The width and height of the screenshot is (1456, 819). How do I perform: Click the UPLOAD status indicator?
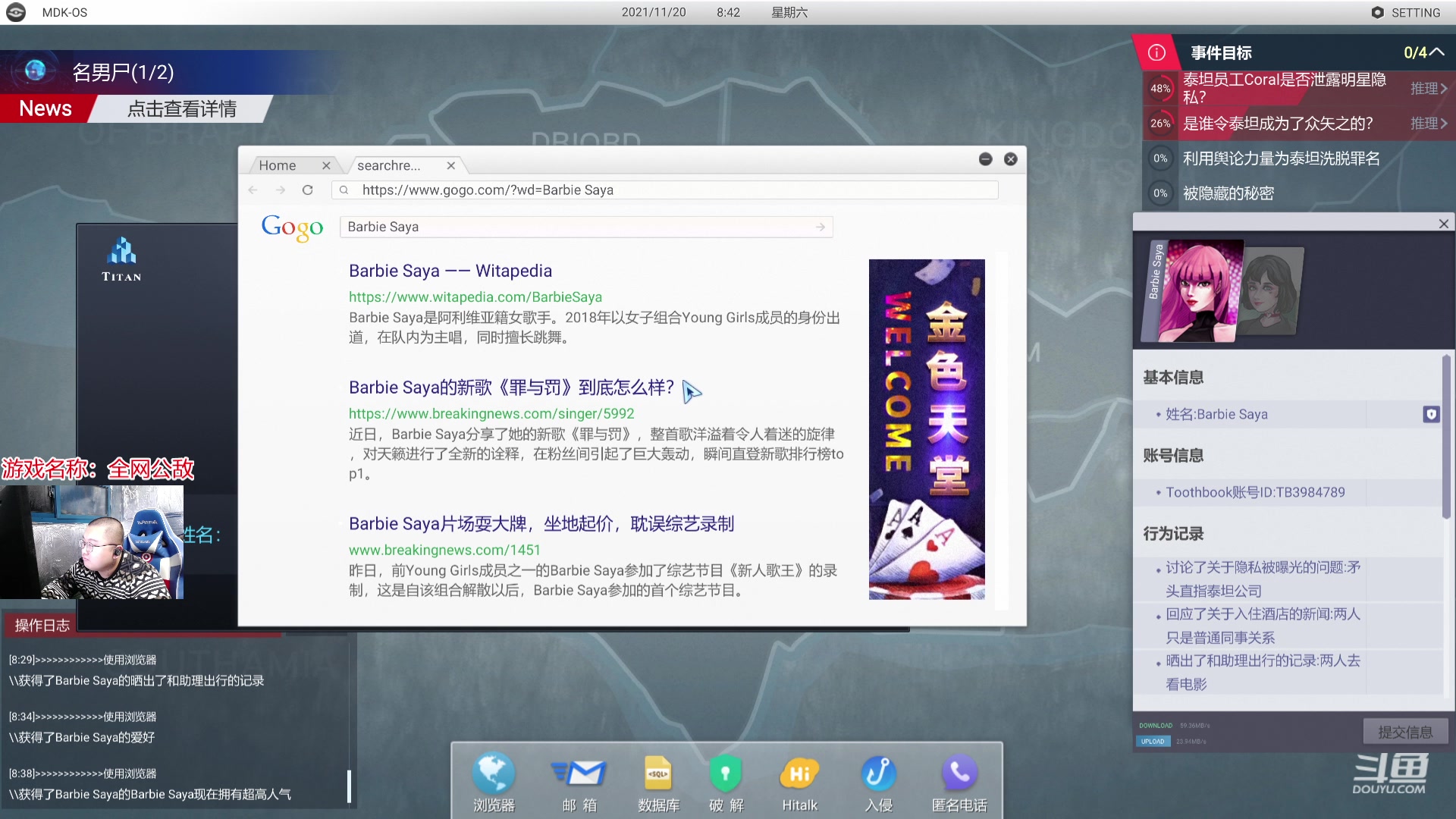pos(1153,741)
